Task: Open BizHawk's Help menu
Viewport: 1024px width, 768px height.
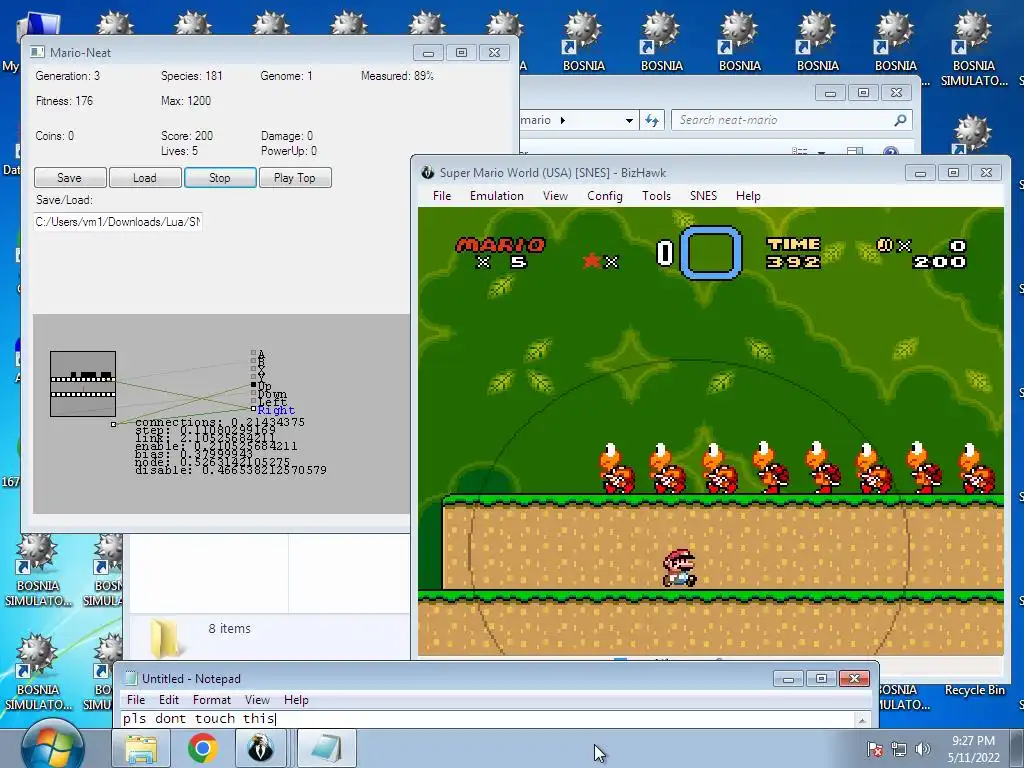Action: [x=748, y=196]
